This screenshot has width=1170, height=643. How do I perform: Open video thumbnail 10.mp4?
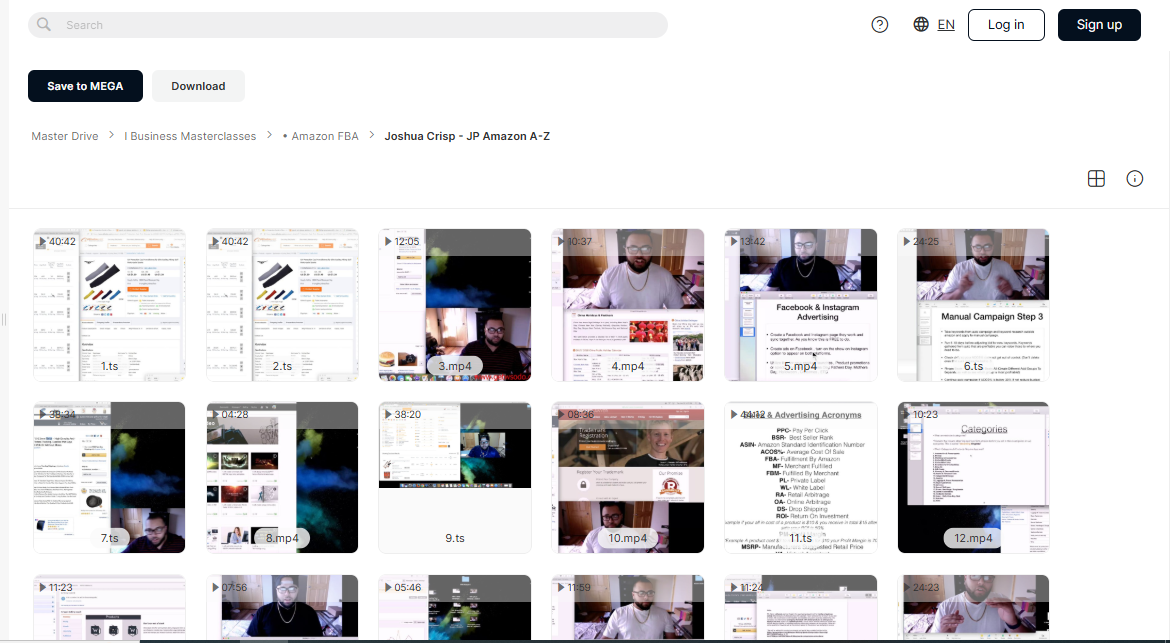628,477
